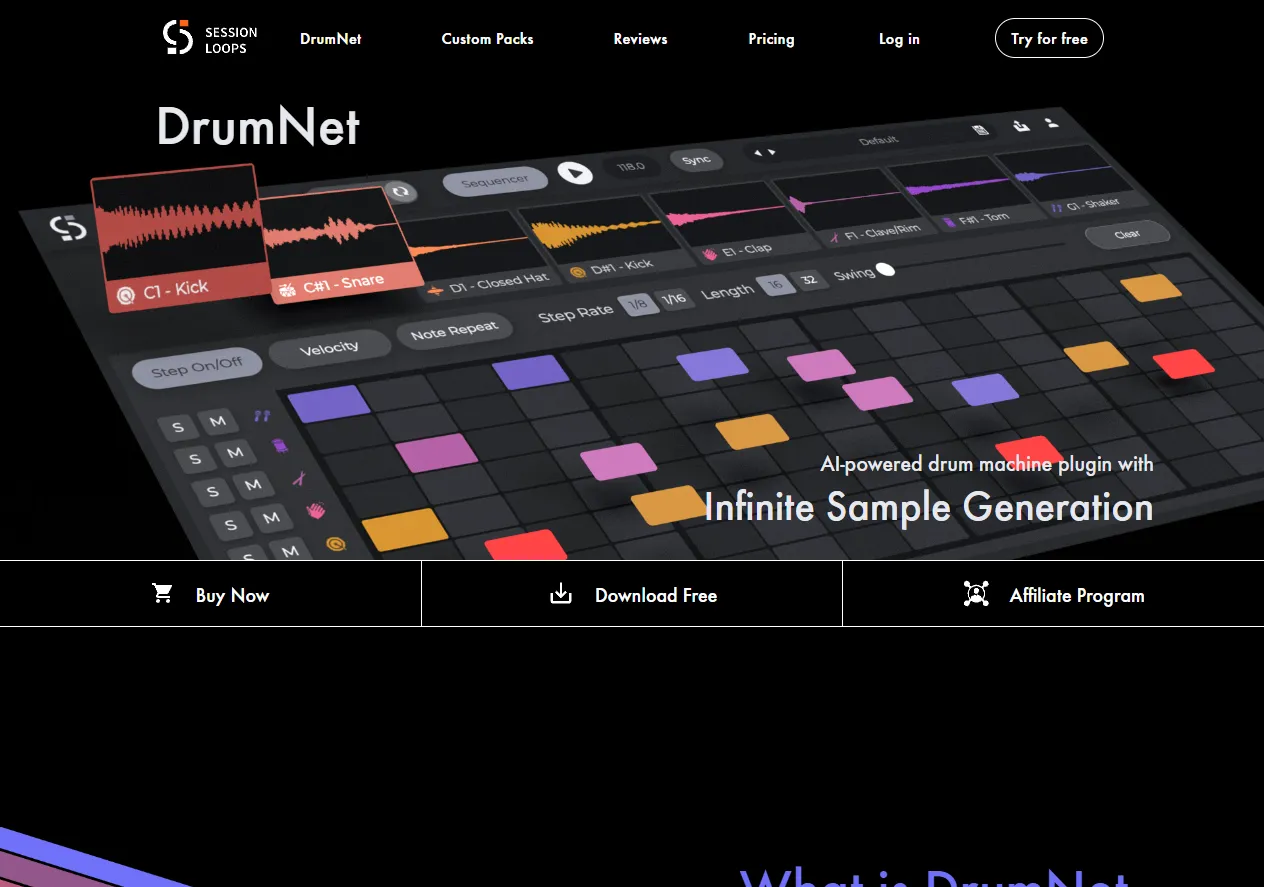Viewport: 1264px width, 887px height.
Task: Click the tom drum icon on F#1 - Tom
Action: (x=948, y=221)
